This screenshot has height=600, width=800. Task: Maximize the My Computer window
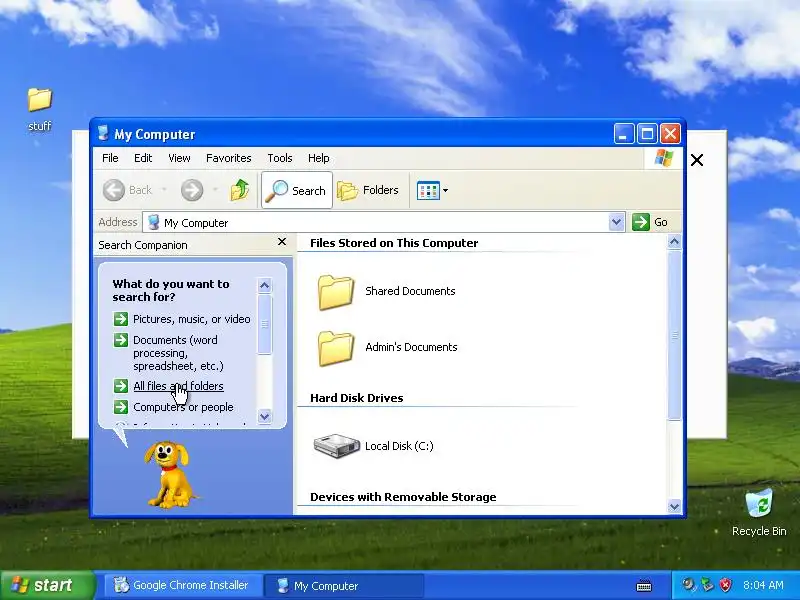647,134
